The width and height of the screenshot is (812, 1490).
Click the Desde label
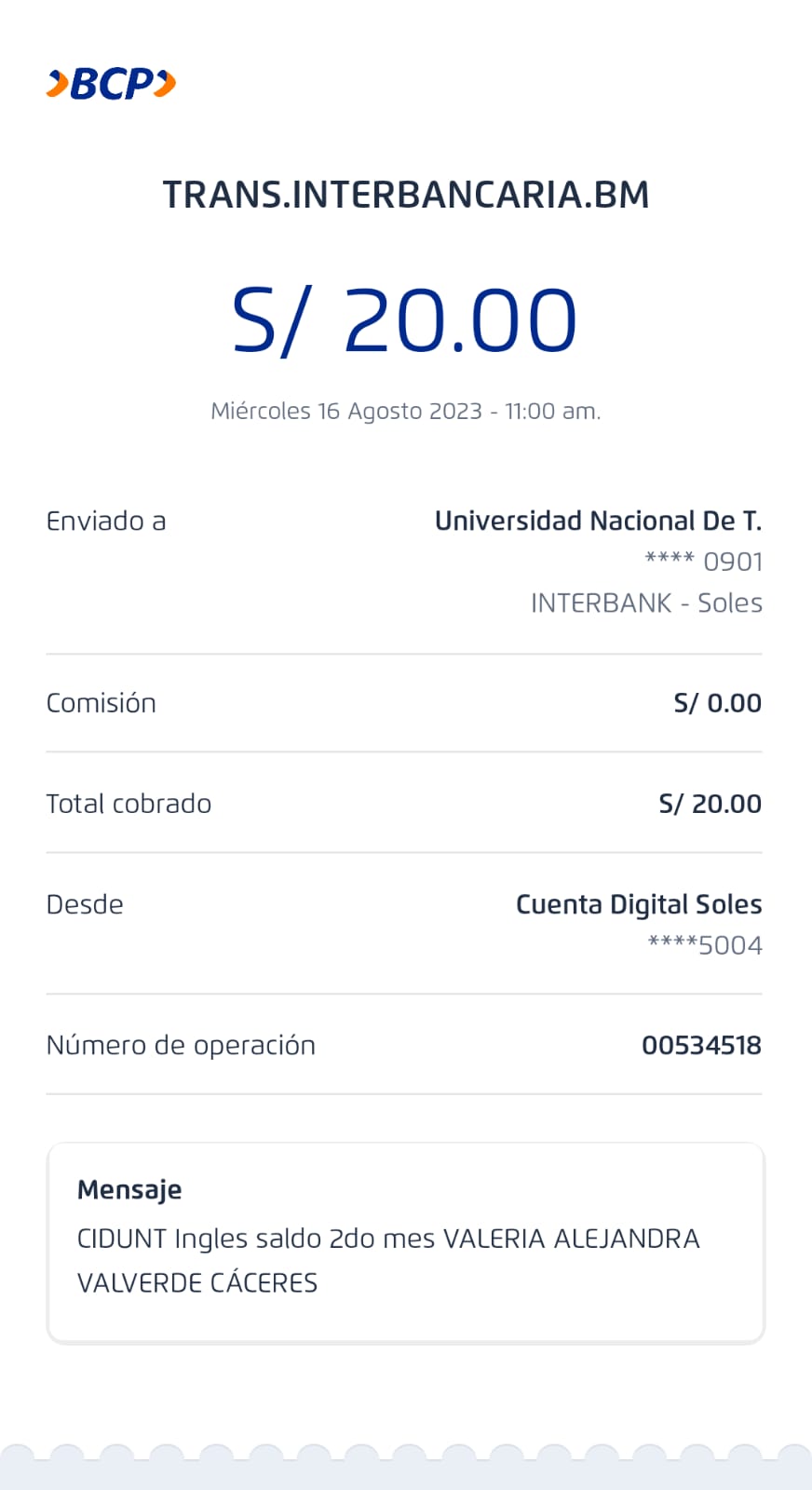tap(85, 904)
